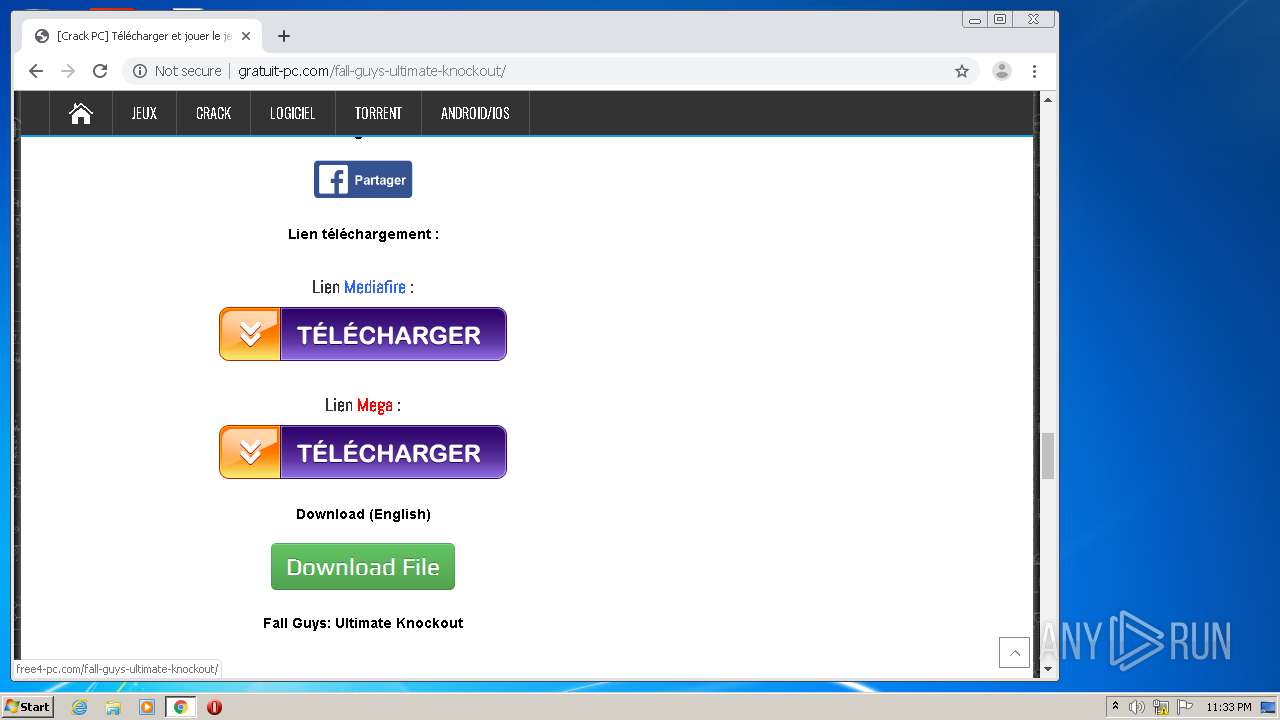Click the taskbar clock 11:33 PM
Screen dimensions: 1280x720
pyautogui.click(x=1229, y=707)
